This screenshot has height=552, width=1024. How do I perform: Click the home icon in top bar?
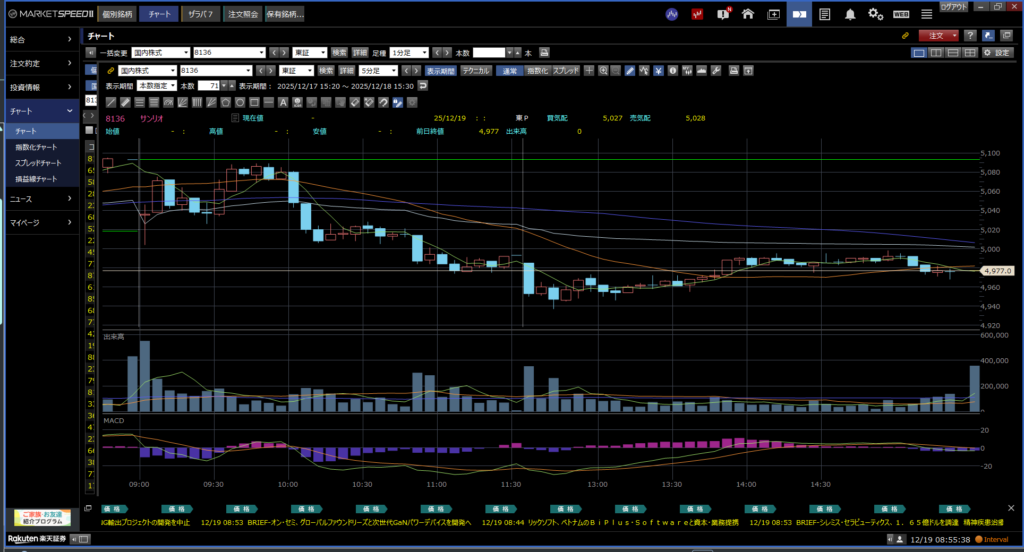click(749, 14)
